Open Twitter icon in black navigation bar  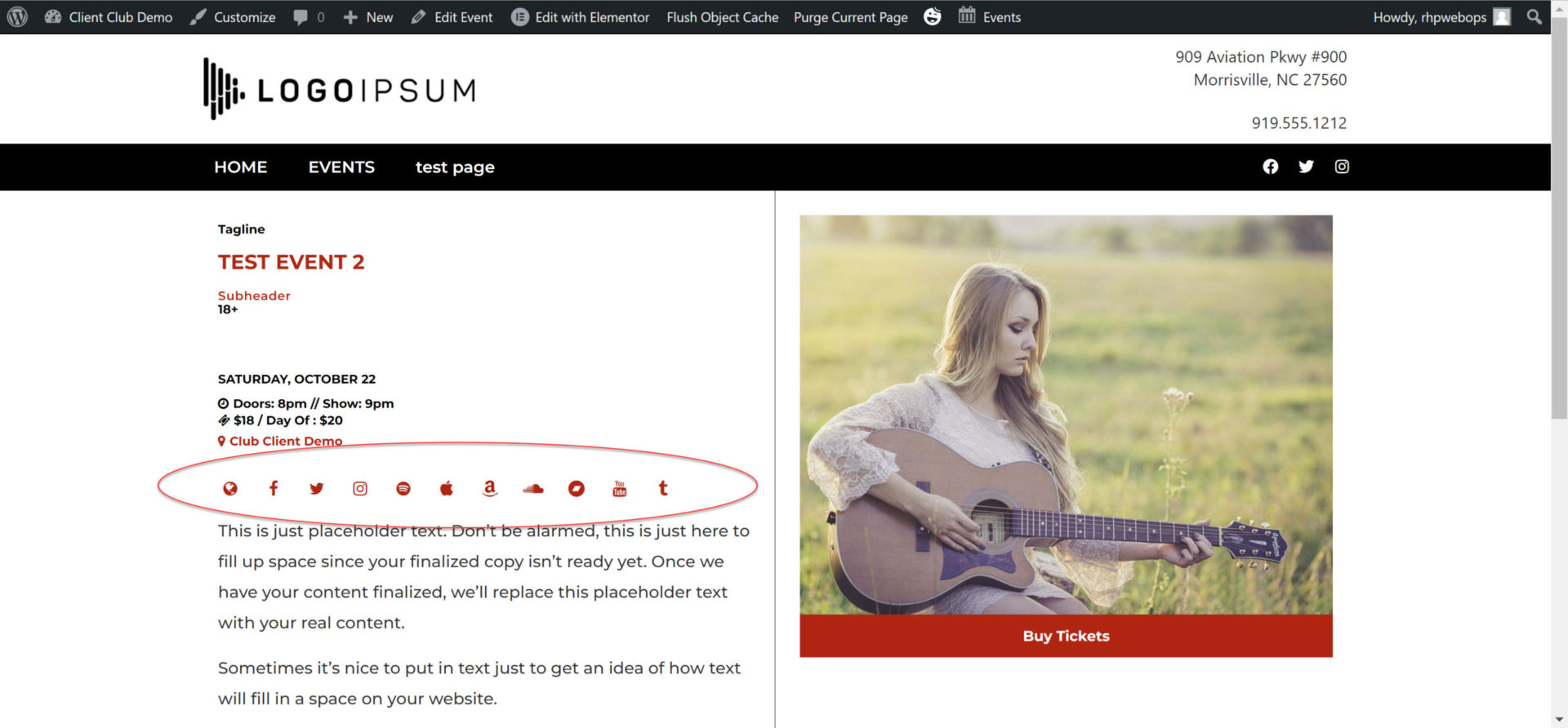click(x=1306, y=166)
